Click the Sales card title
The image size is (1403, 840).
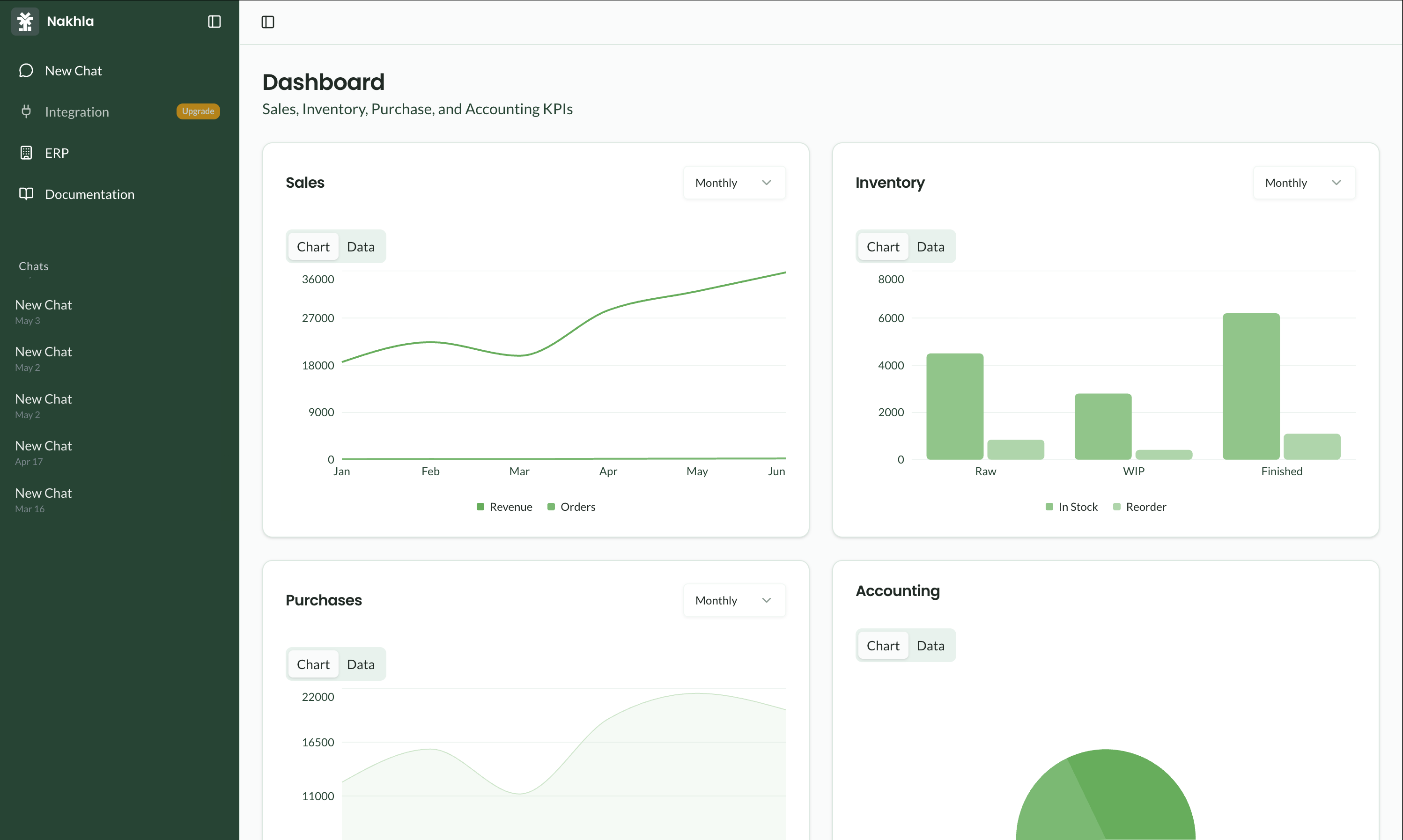click(x=305, y=183)
